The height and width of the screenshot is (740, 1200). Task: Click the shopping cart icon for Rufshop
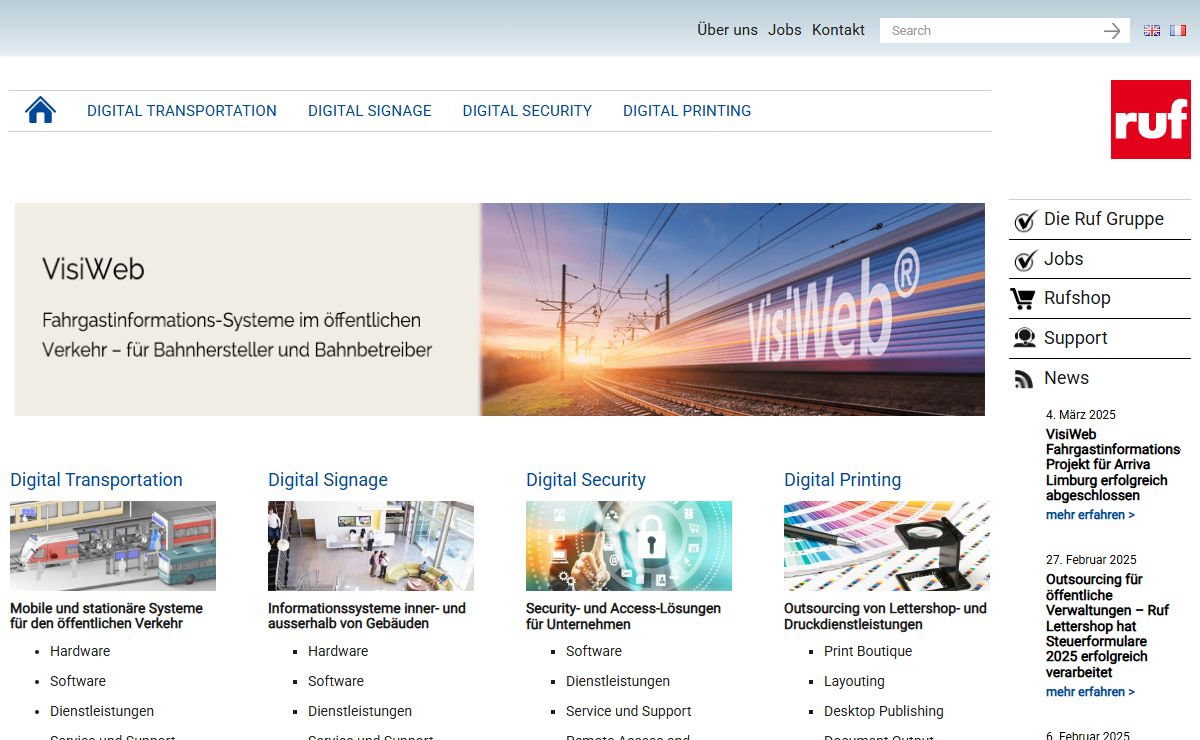[1023, 299]
